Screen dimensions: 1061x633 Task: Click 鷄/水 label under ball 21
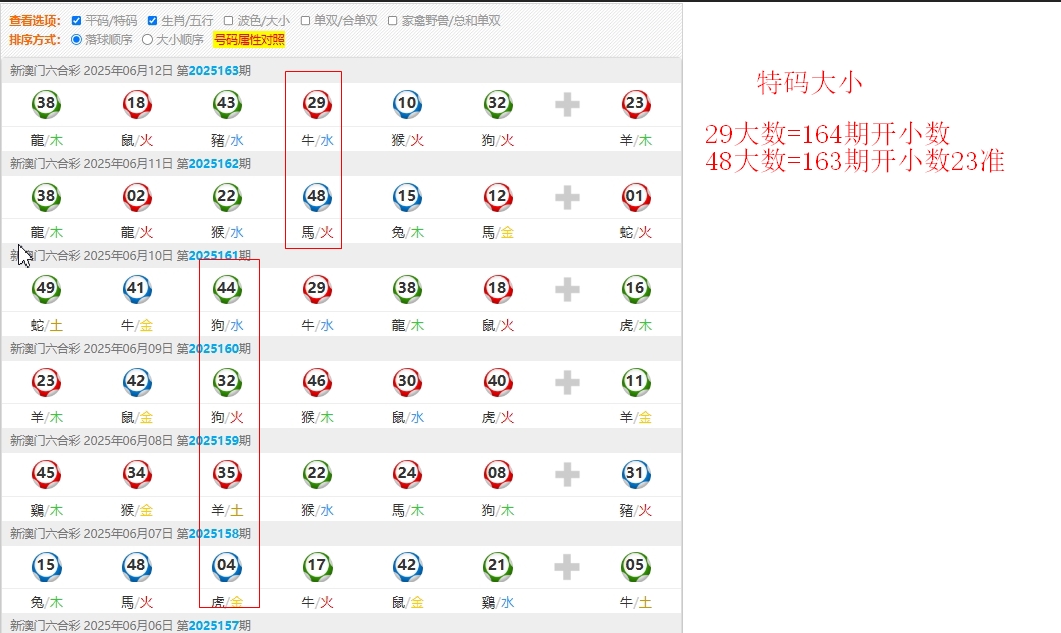498,603
